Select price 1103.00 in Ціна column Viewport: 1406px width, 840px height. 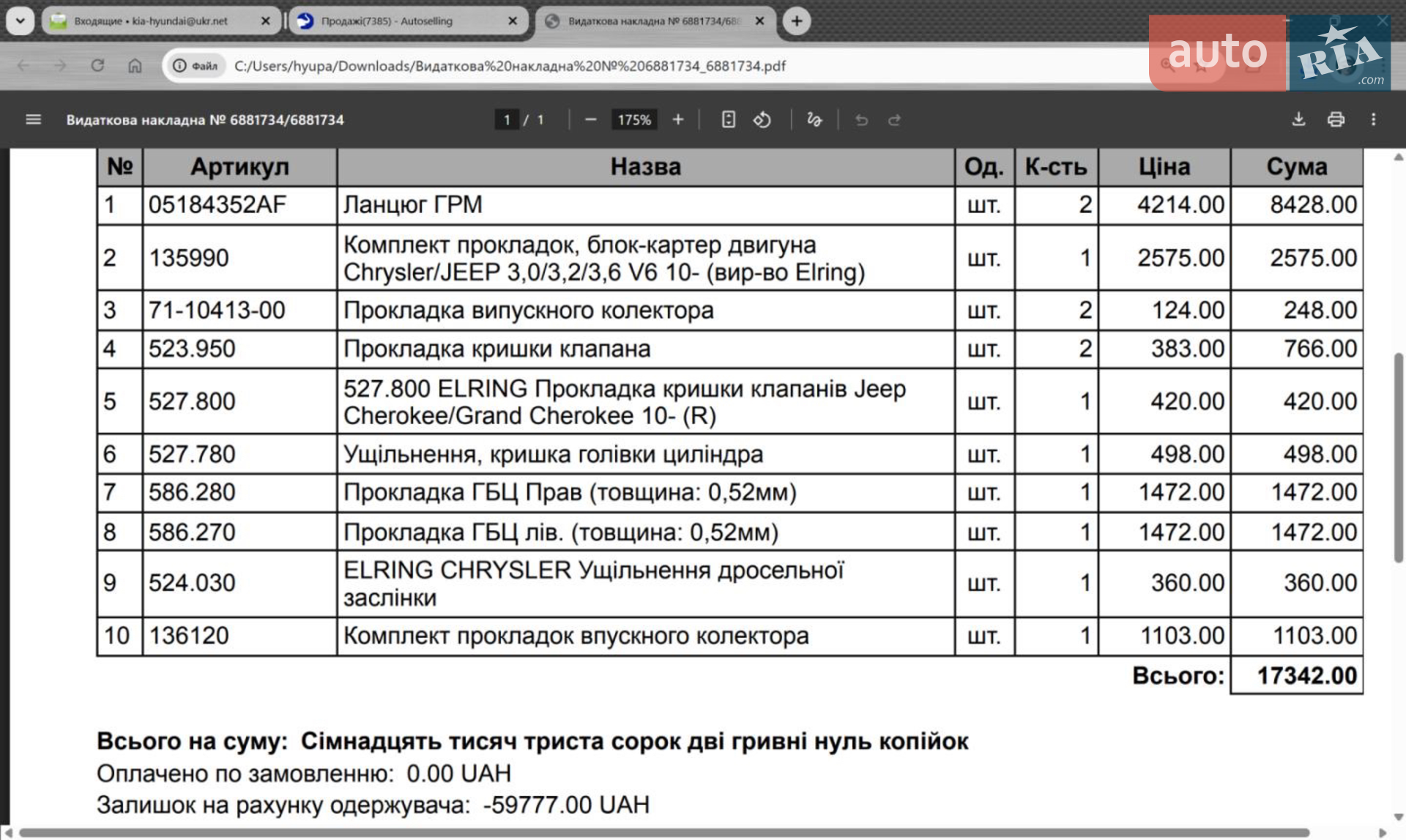[x=1182, y=636]
